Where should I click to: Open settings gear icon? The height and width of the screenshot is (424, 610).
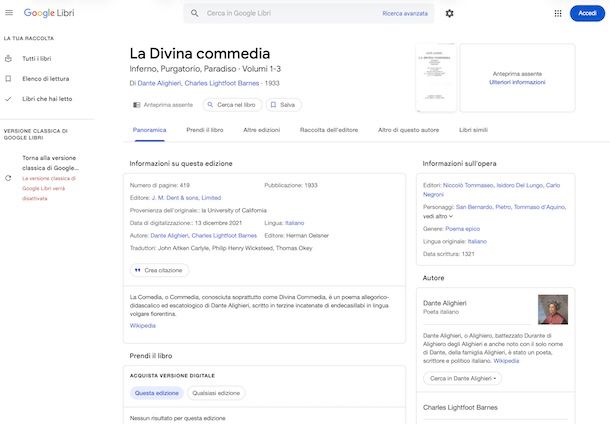click(x=449, y=13)
